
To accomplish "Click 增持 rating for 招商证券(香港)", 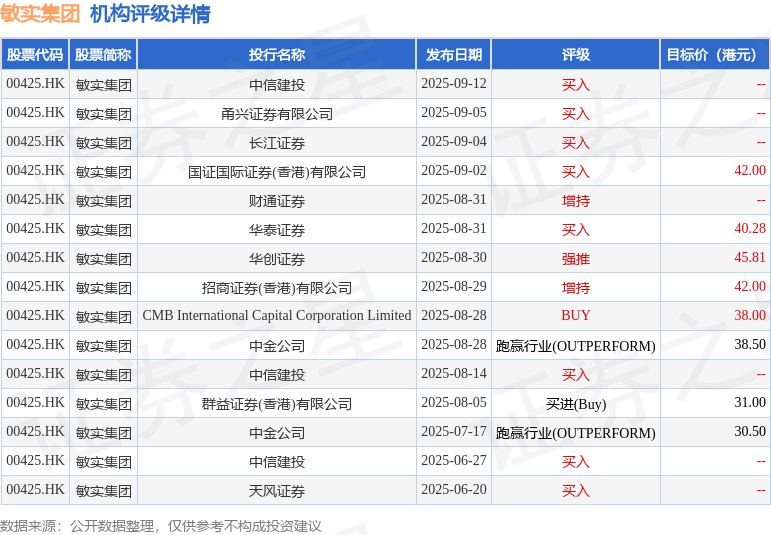I will (x=576, y=288).
